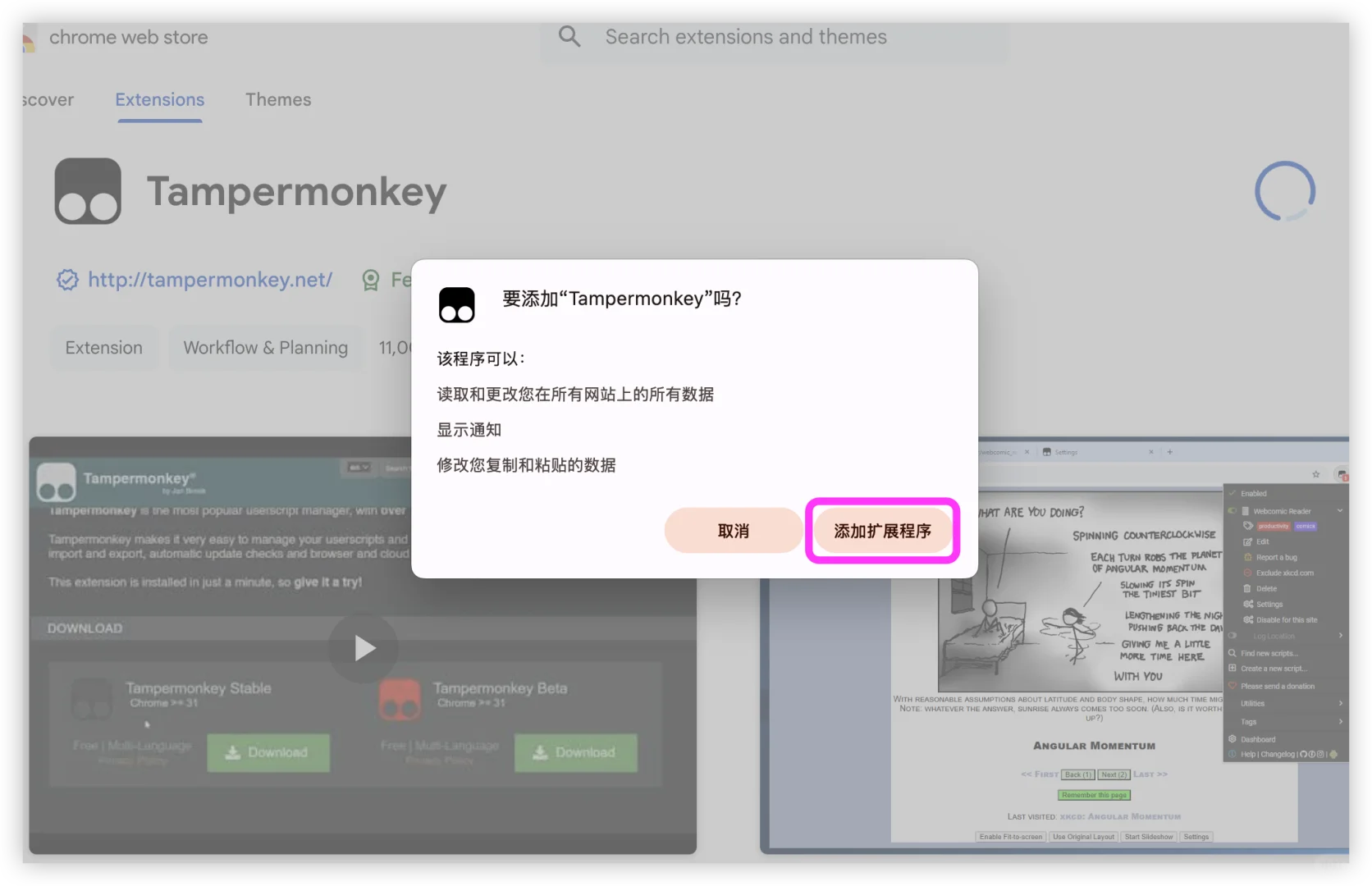The image size is (1372, 886).
Task: Click Download under Tampermonkey Stable
Action: [x=268, y=752]
